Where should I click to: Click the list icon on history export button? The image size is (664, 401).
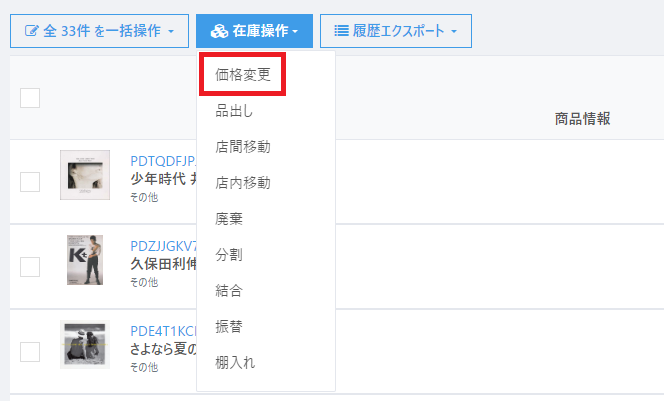[x=342, y=31]
